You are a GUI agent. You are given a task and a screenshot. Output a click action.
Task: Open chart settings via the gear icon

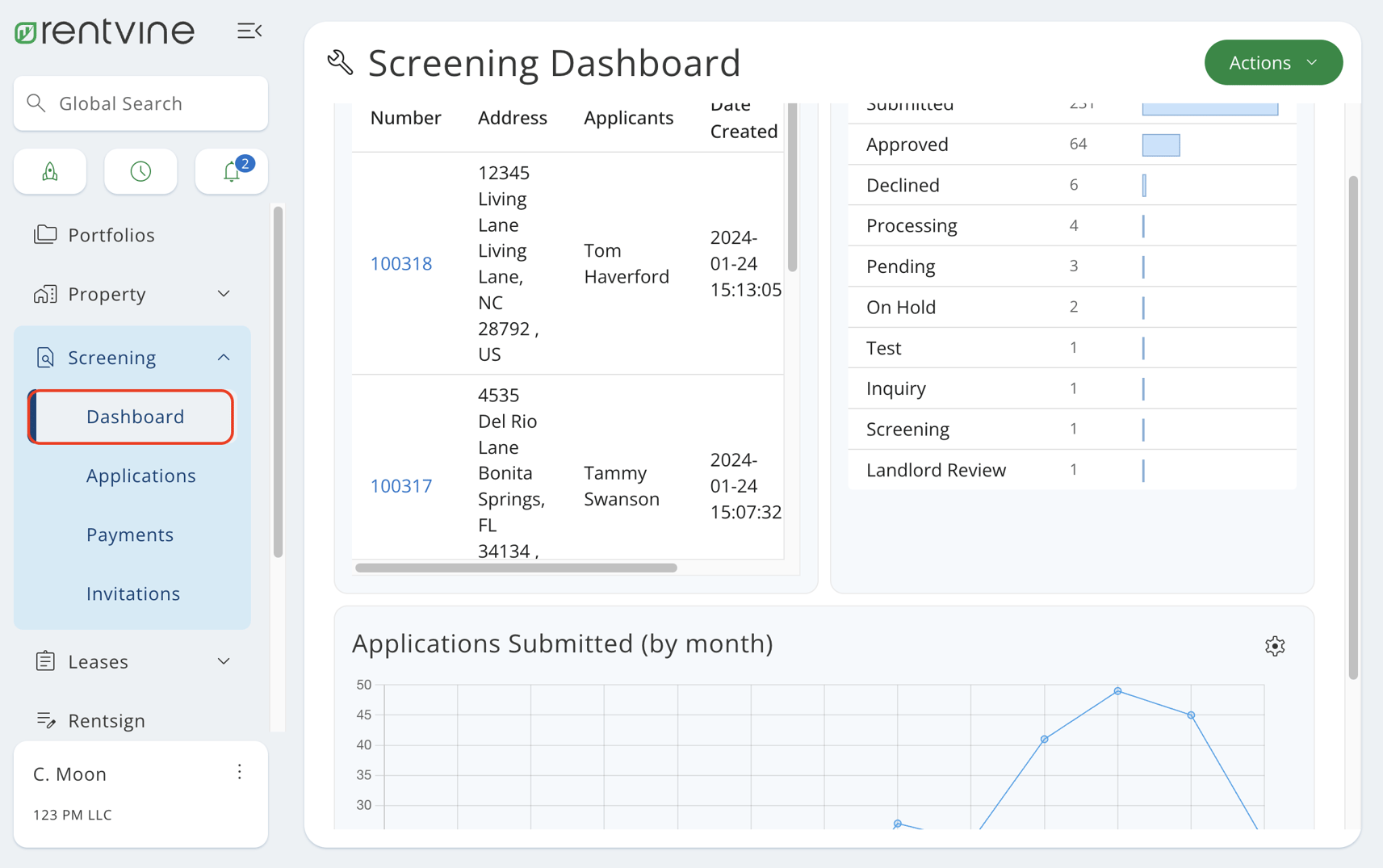tap(1275, 646)
